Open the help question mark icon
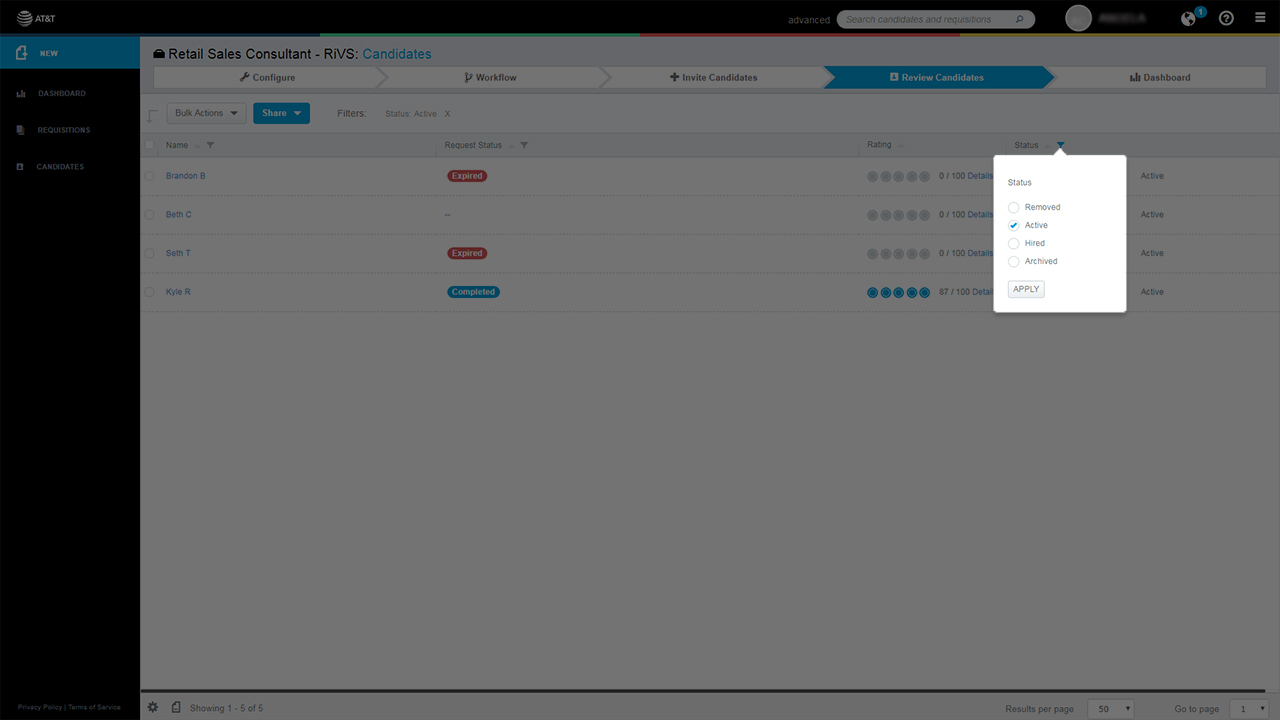The image size is (1280, 720). 1226,18
